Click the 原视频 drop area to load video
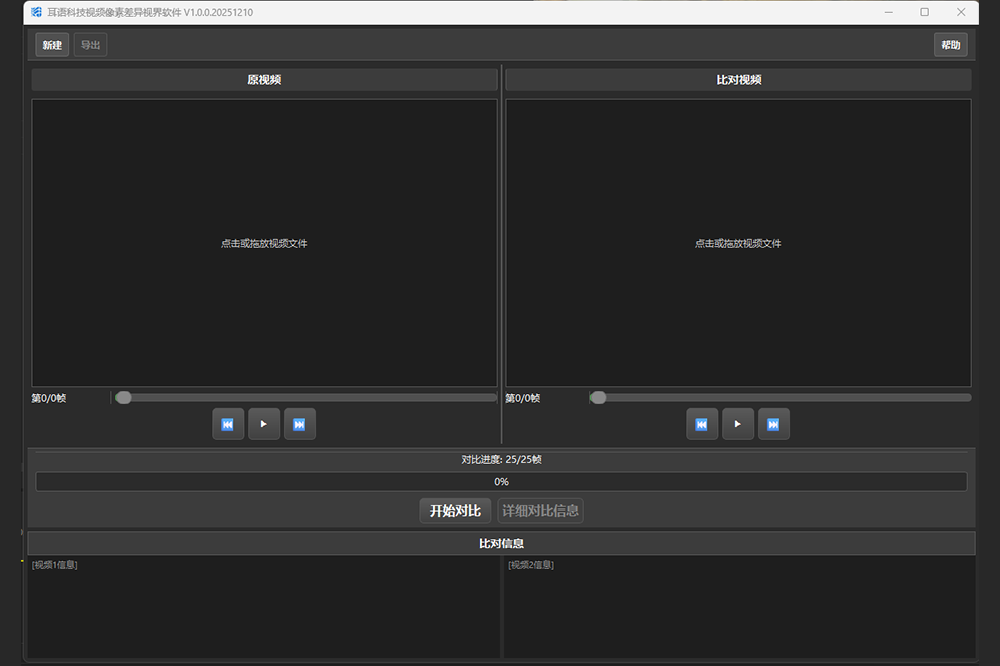Screen dimensions: 1000x666 264,243
